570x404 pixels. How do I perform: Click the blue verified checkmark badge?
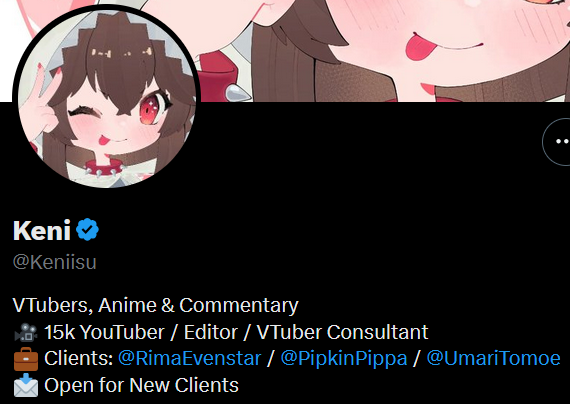[x=87, y=229]
